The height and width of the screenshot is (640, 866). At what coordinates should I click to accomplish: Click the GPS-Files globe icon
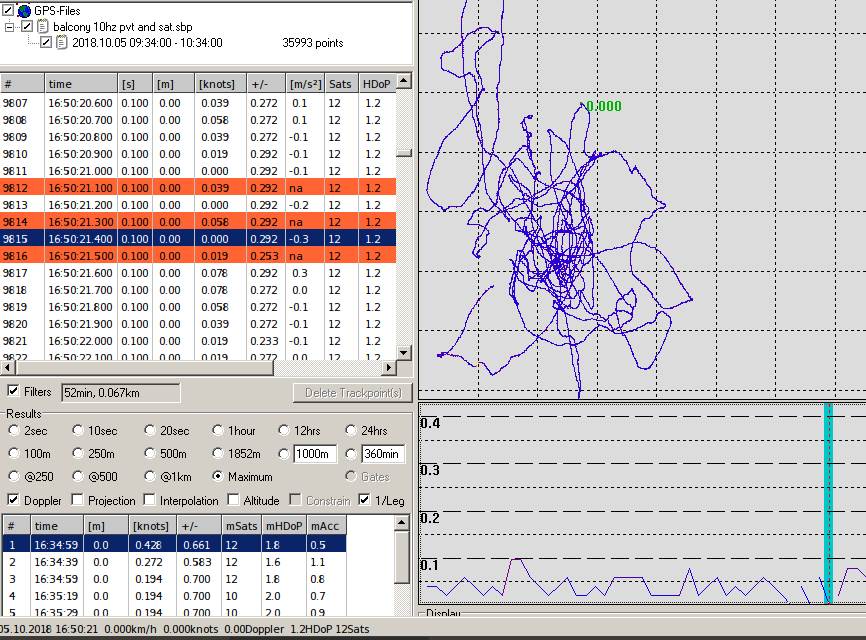(x=24, y=11)
